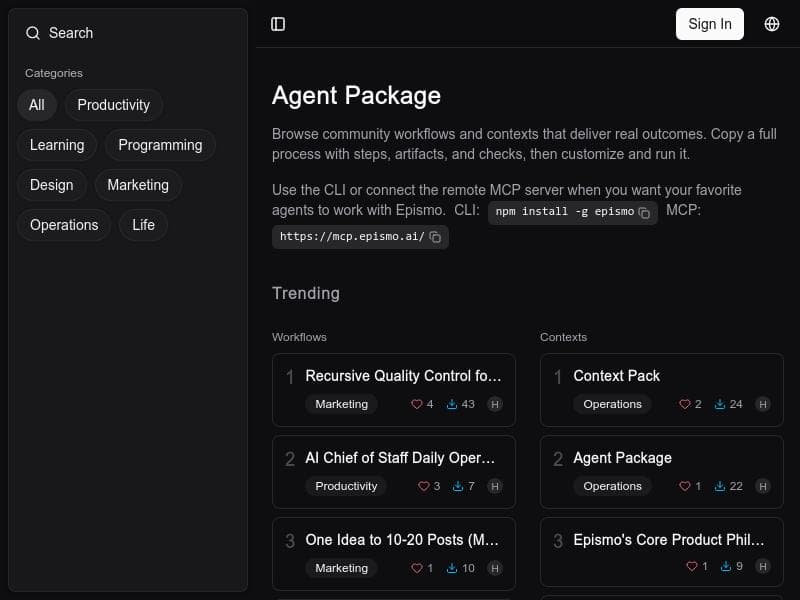Image resolution: width=800 pixels, height=600 pixels.
Task: Collapse the sidebar with the panel icon
Action: (277, 23)
